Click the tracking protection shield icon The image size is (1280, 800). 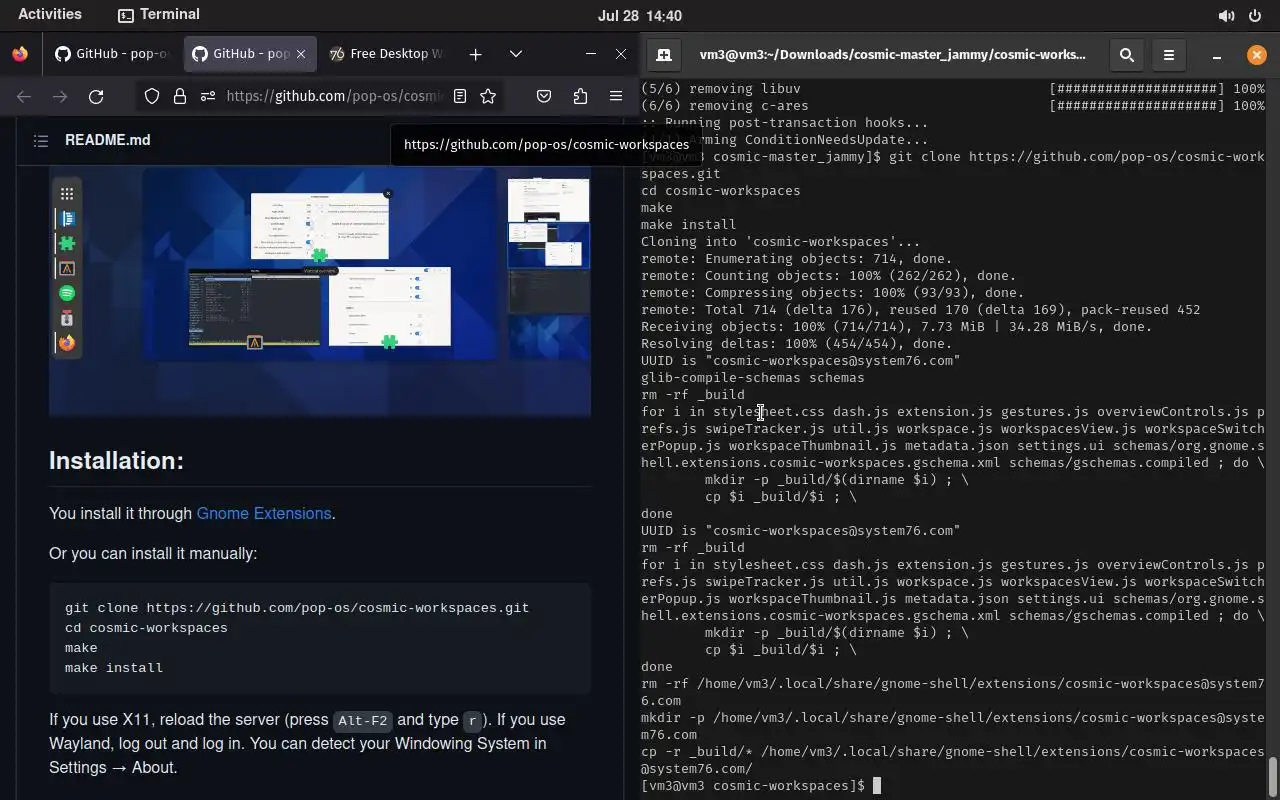click(x=152, y=96)
